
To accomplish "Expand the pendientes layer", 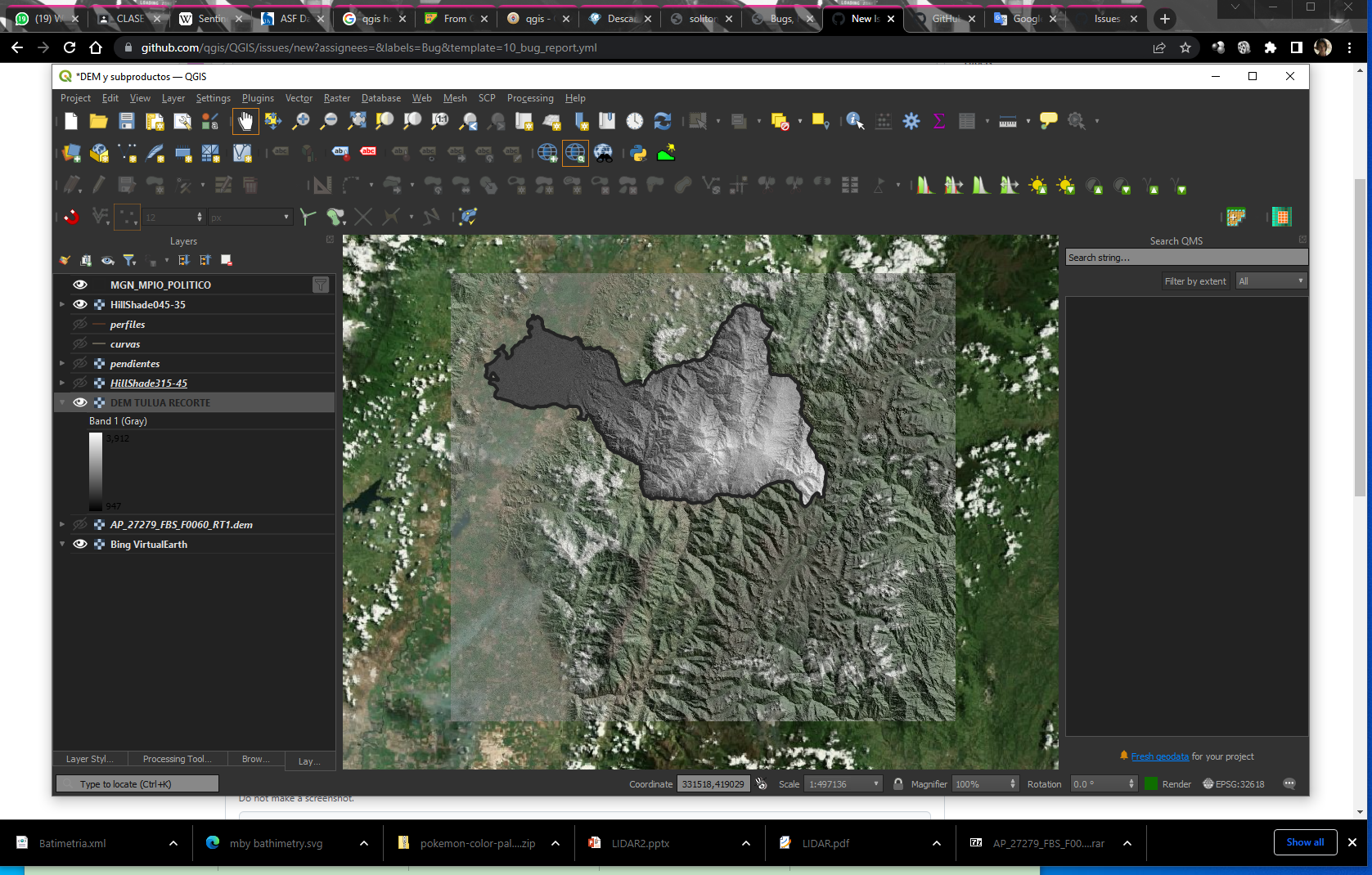I will tap(62, 363).
